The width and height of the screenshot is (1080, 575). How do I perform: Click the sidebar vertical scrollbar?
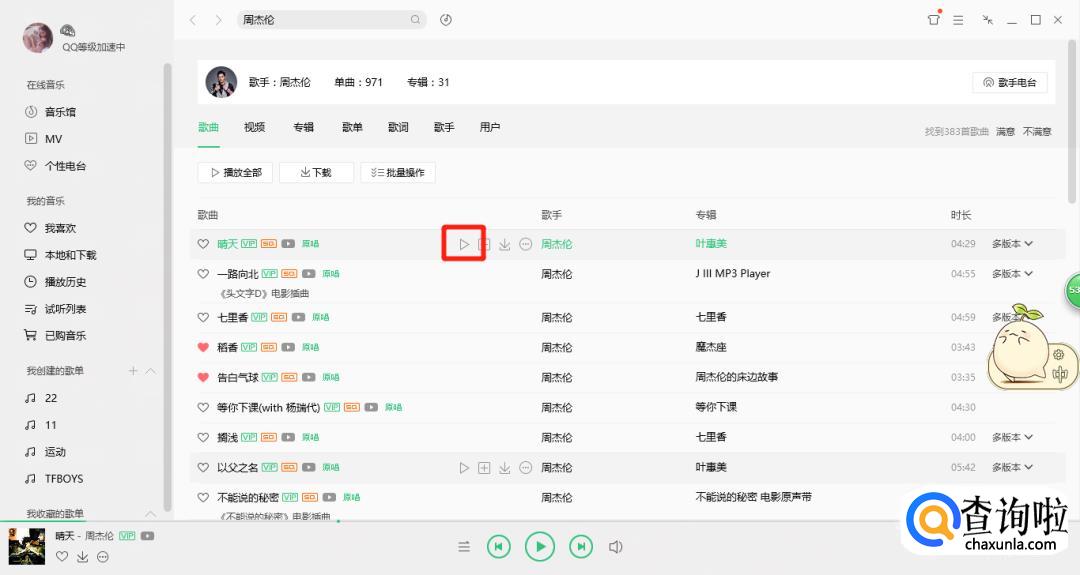[167, 286]
